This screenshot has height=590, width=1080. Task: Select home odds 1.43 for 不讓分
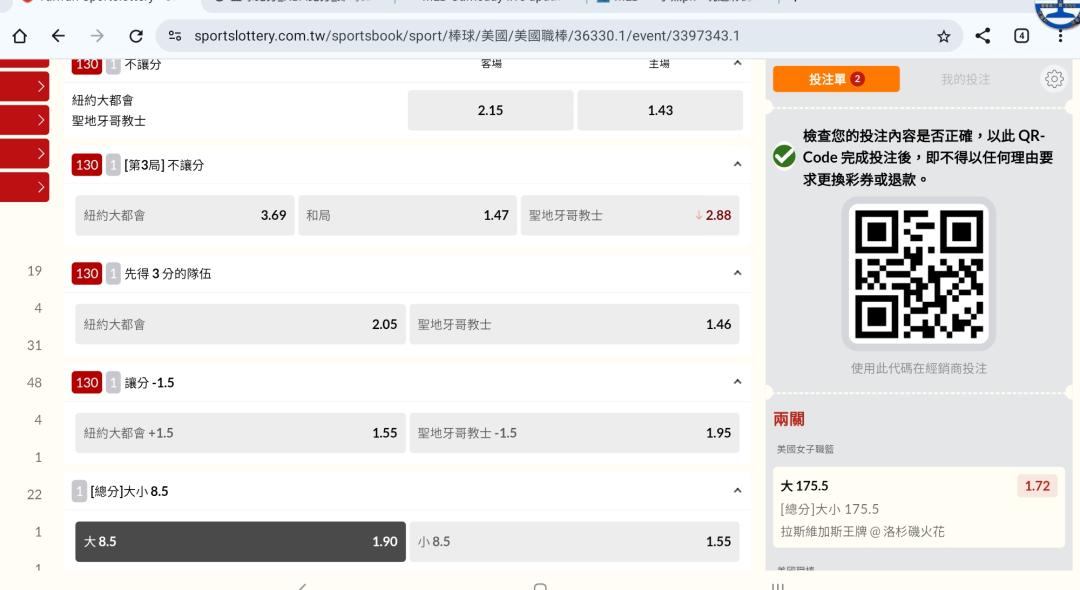click(x=660, y=110)
